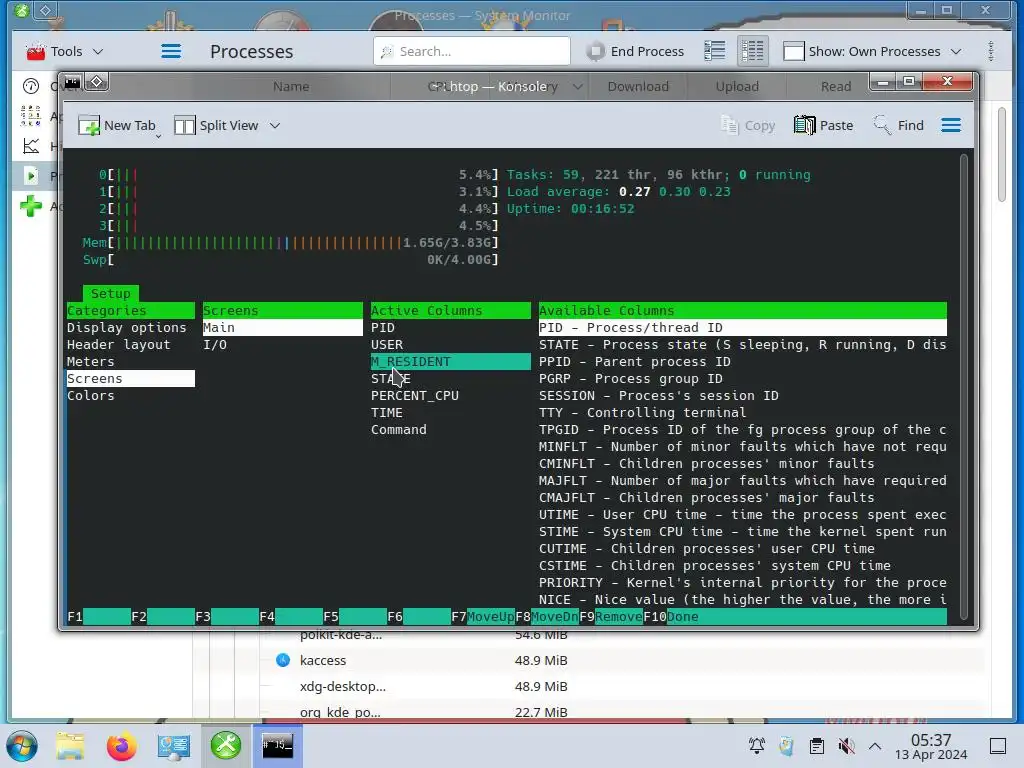Select Screens category in htop

tap(131, 379)
